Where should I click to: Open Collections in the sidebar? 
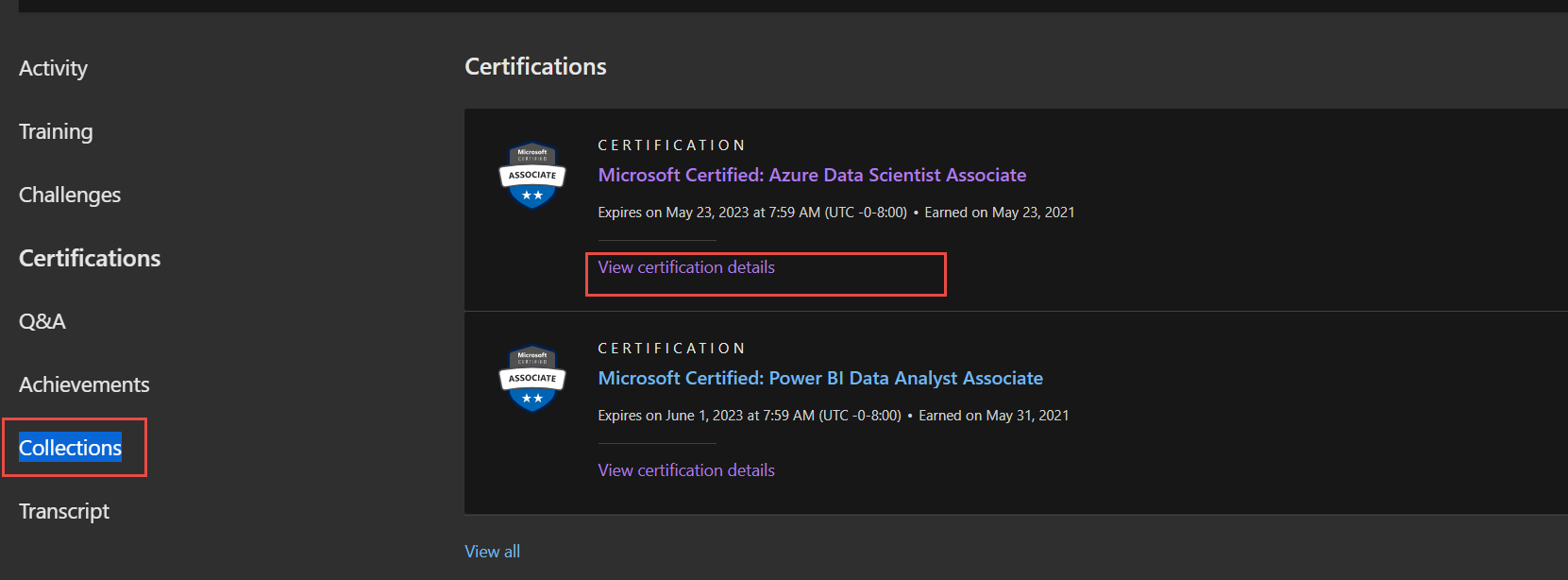pos(71,448)
